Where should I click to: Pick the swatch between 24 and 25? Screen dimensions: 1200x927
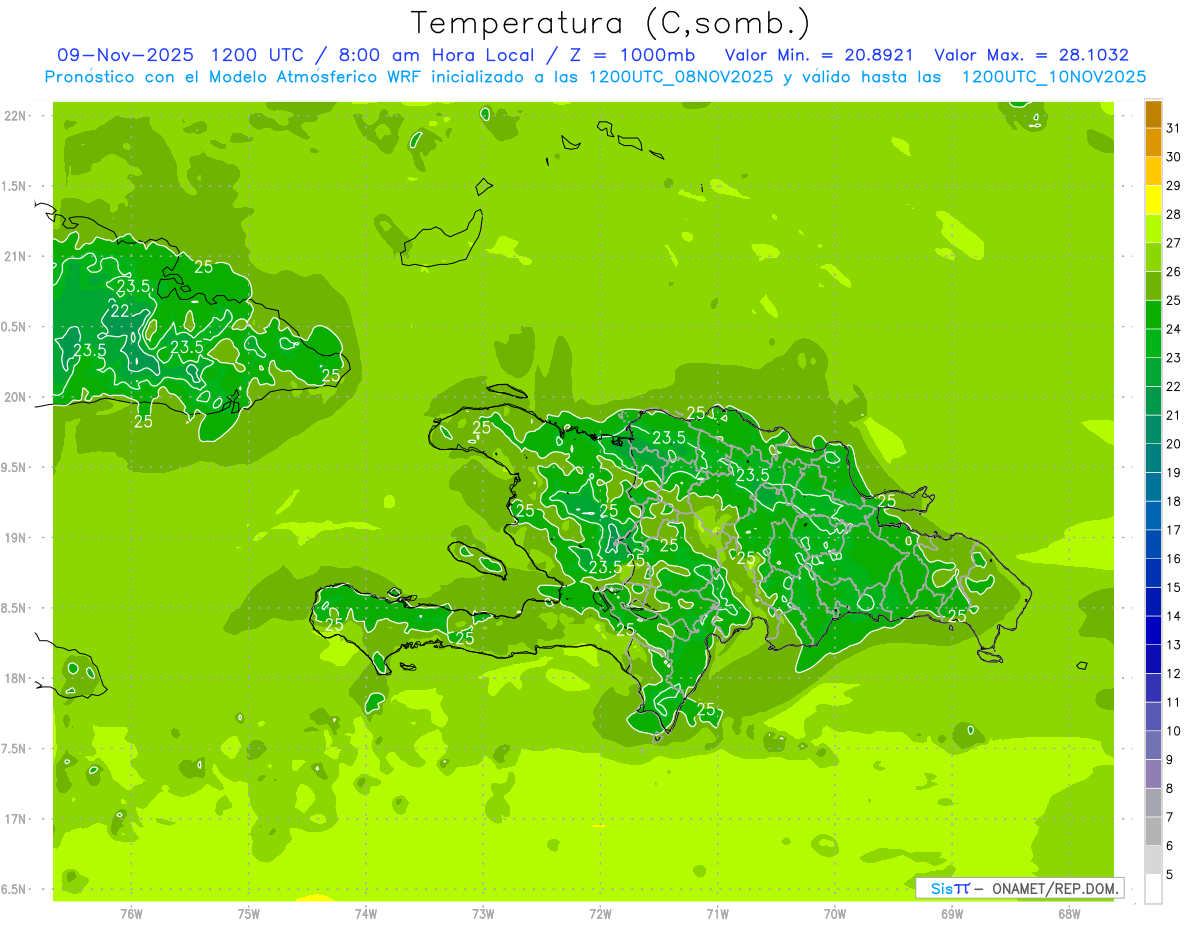(1153, 315)
